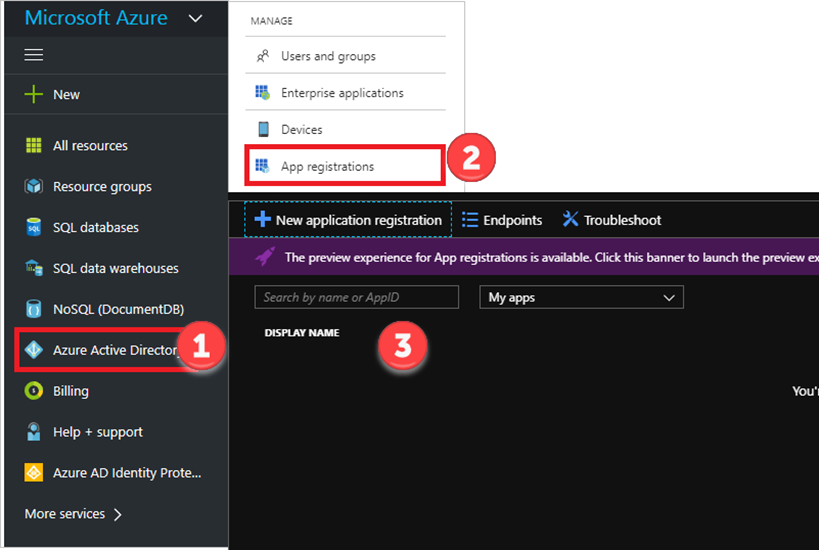This screenshot has height=550, width=819.
Task: Open Enterprise applications under Manage
Action: (345, 92)
